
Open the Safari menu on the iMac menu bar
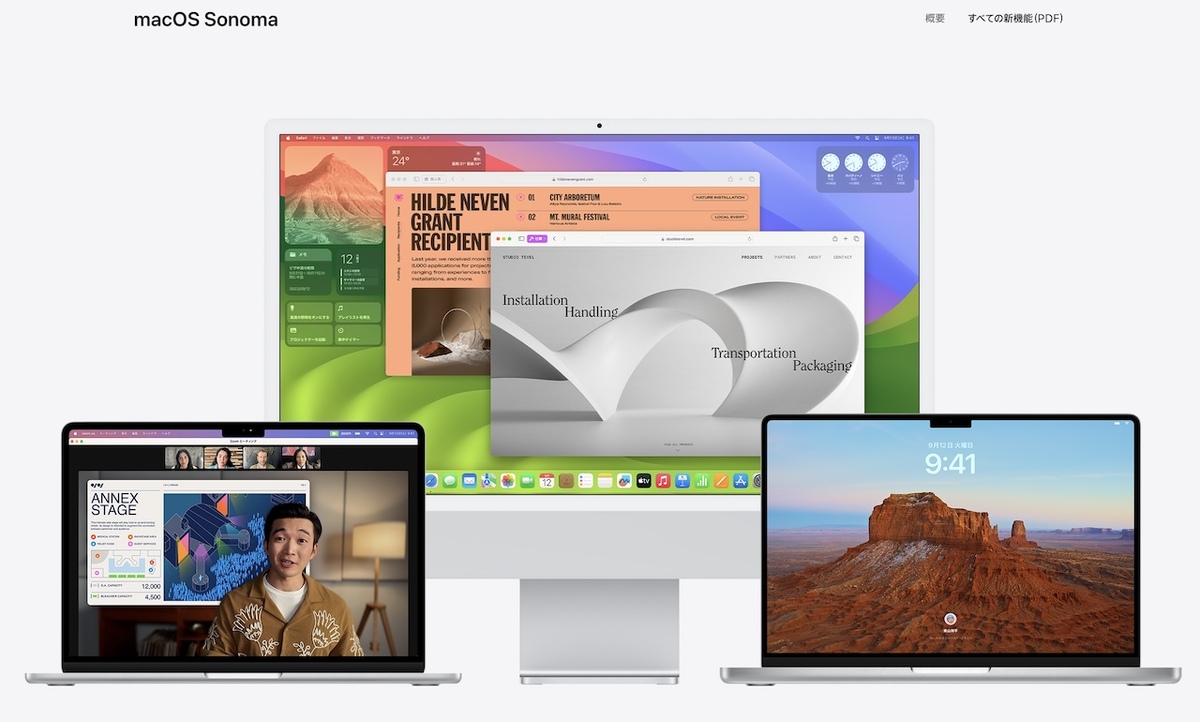(302, 138)
